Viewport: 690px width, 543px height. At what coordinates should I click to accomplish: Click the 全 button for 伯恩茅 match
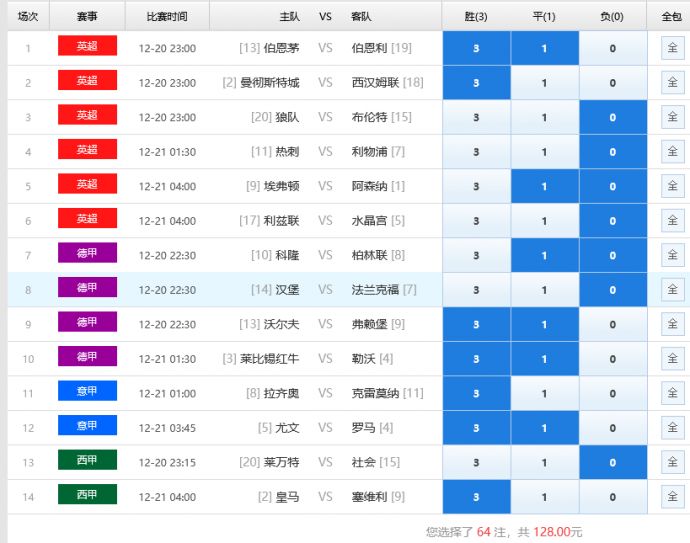coord(672,48)
